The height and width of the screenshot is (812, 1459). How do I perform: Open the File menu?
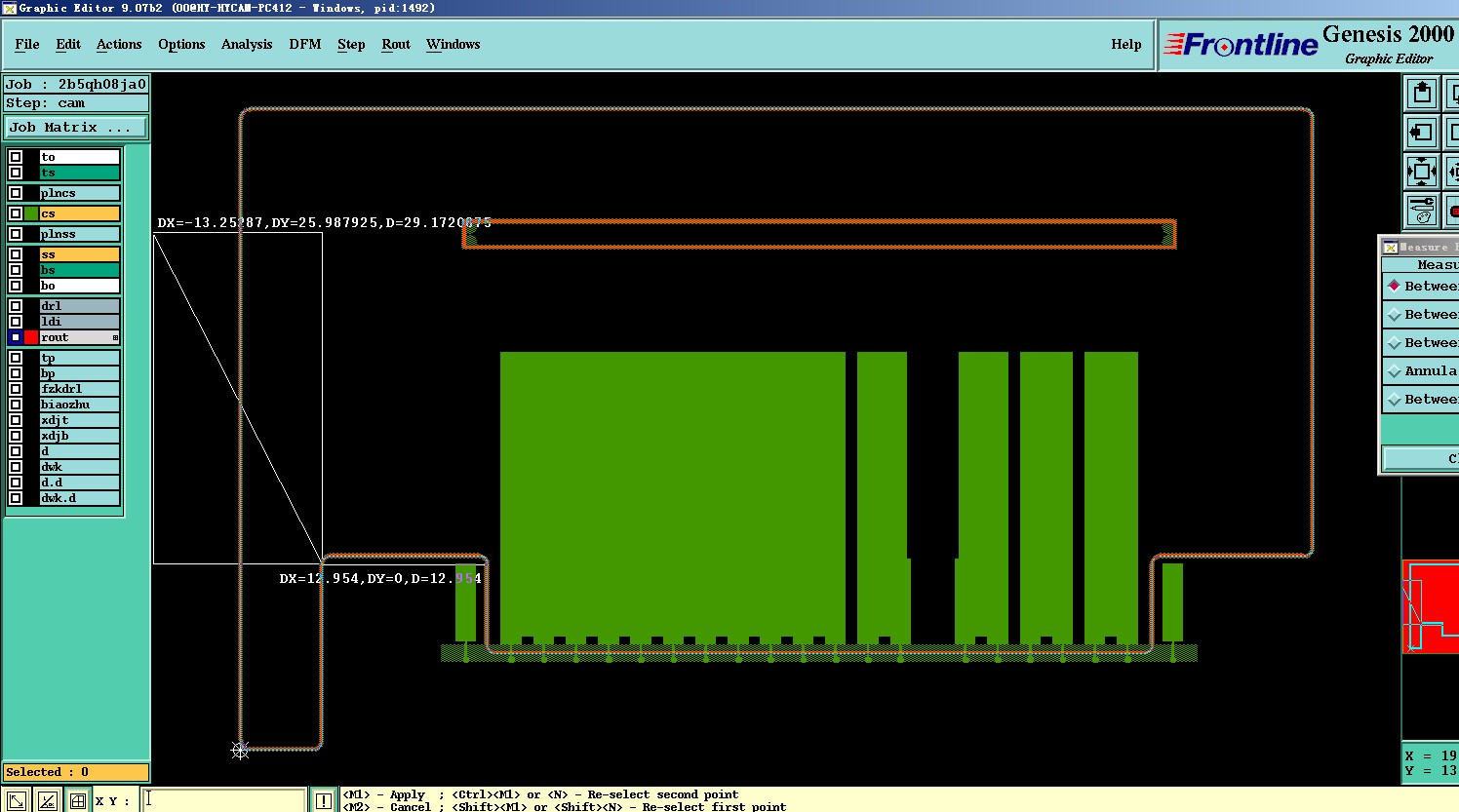(x=27, y=44)
